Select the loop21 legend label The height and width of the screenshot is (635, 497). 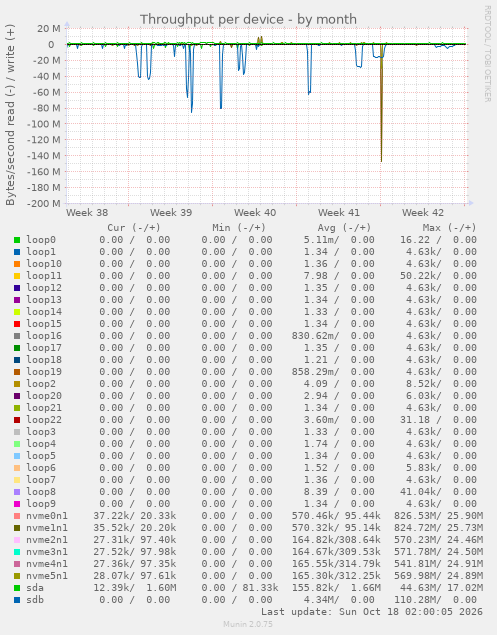pos(44,408)
